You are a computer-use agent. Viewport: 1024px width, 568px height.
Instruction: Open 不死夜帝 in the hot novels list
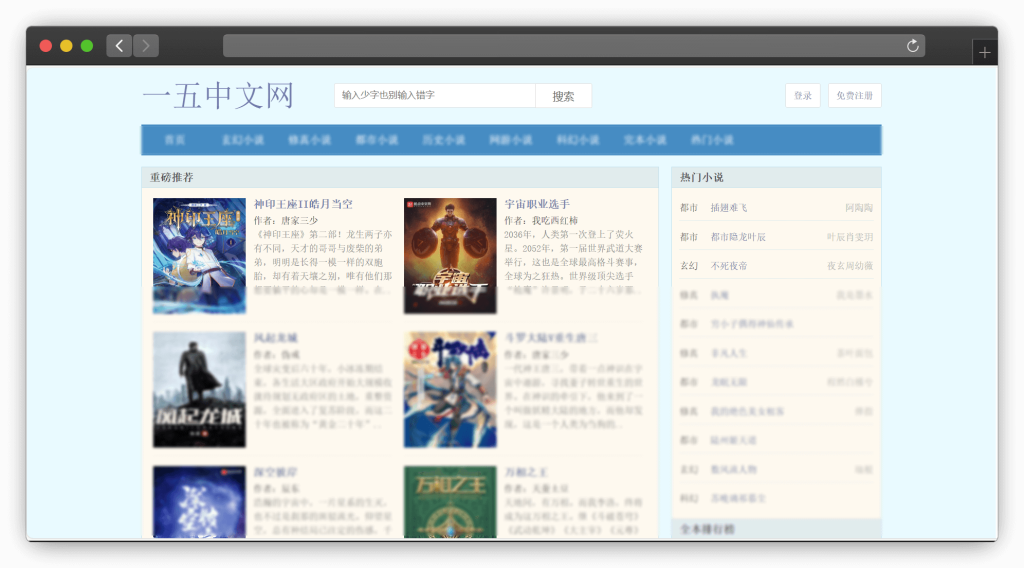coord(729,266)
